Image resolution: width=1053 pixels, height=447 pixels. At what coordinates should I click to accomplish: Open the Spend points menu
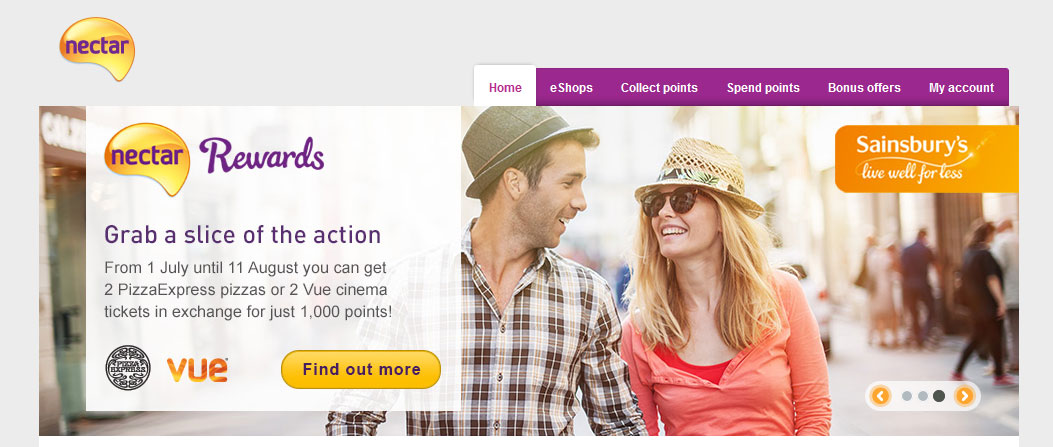(763, 87)
